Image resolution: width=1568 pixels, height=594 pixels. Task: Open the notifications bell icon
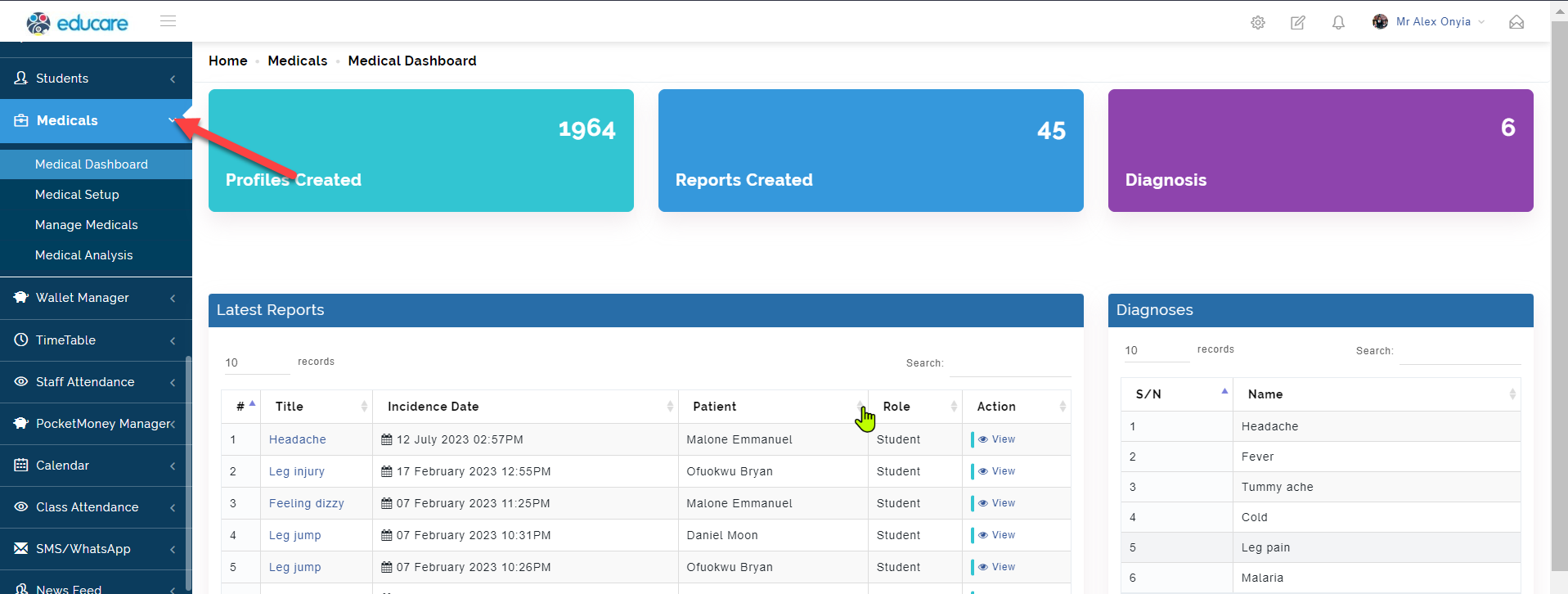click(1338, 23)
